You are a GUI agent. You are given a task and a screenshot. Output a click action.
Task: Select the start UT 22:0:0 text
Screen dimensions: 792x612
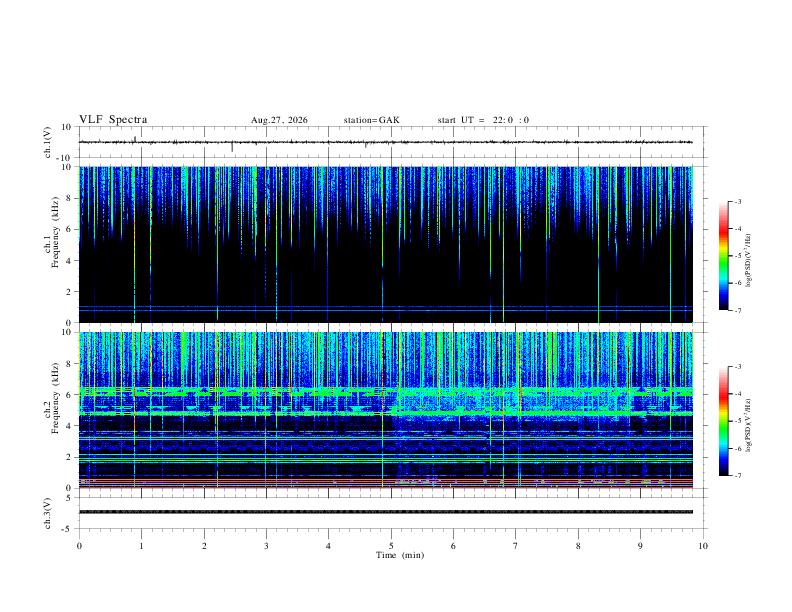(483, 120)
